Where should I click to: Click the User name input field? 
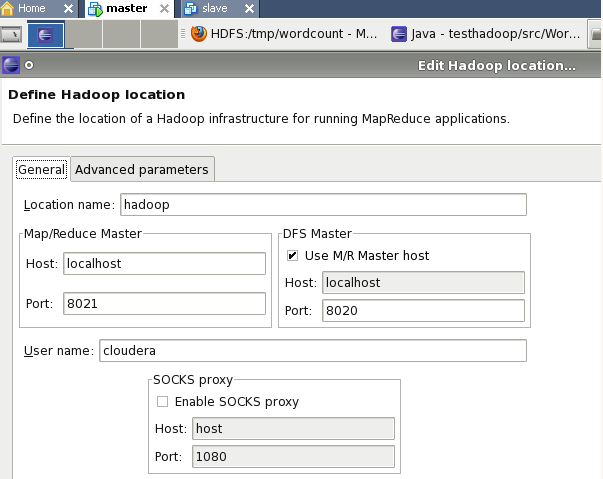point(312,351)
